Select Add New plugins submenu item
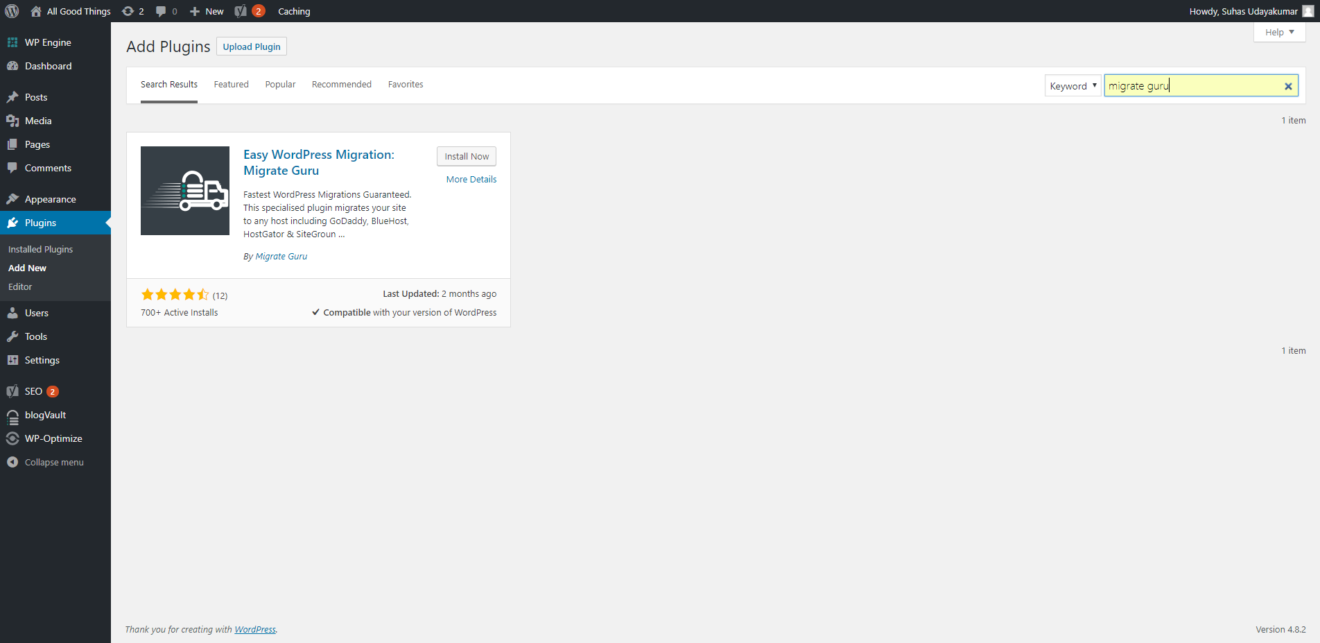The height and width of the screenshot is (643, 1320). 27,268
